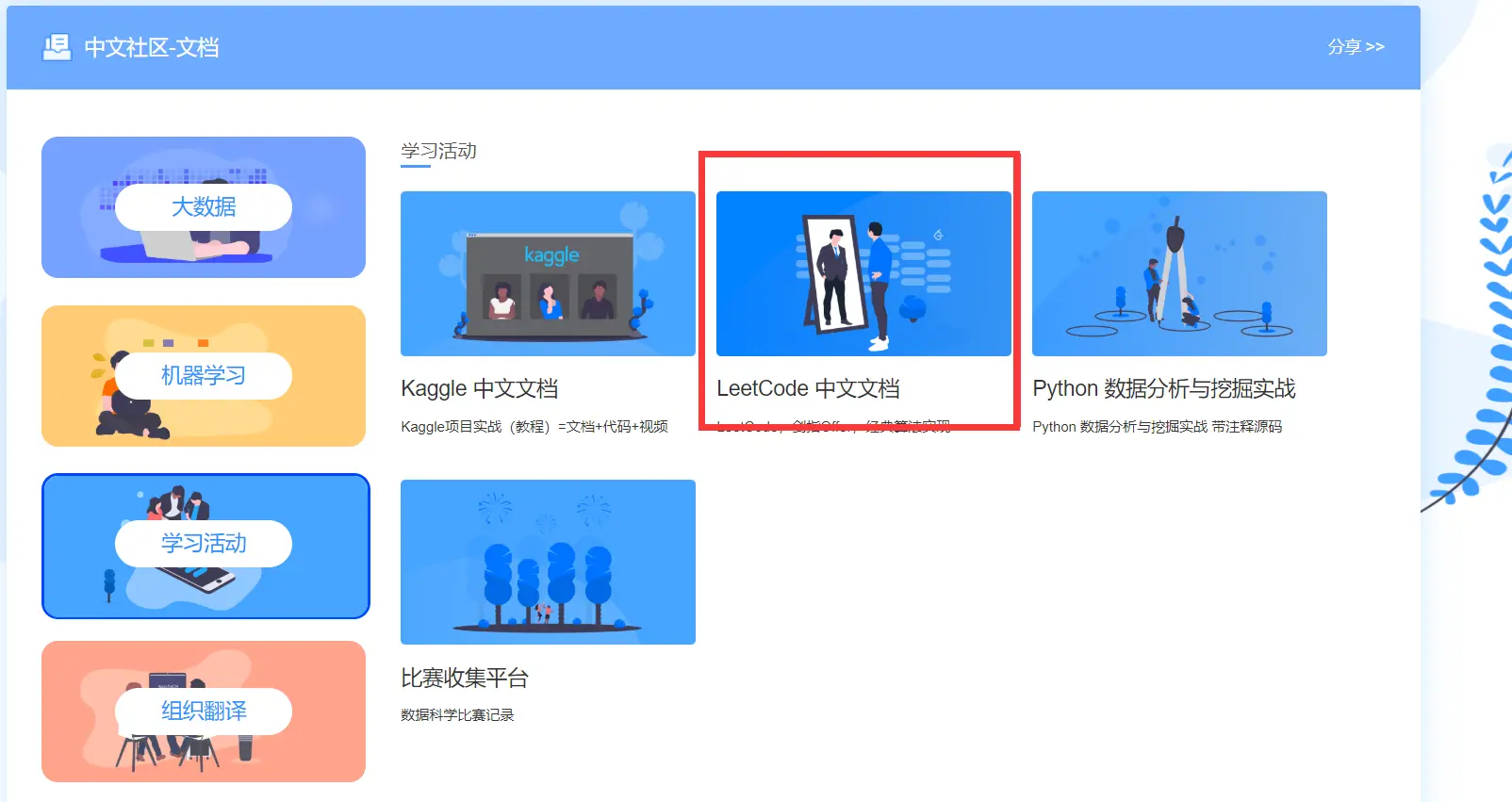Open the 比赛收集平台 thumbnail with trees
The image size is (1512, 802).
click(x=548, y=562)
